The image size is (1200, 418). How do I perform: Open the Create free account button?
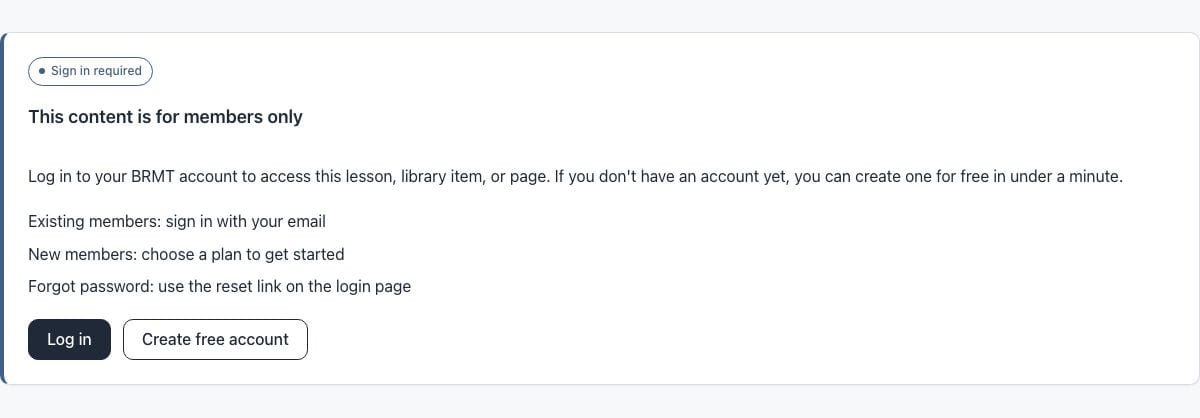point(215,339)
